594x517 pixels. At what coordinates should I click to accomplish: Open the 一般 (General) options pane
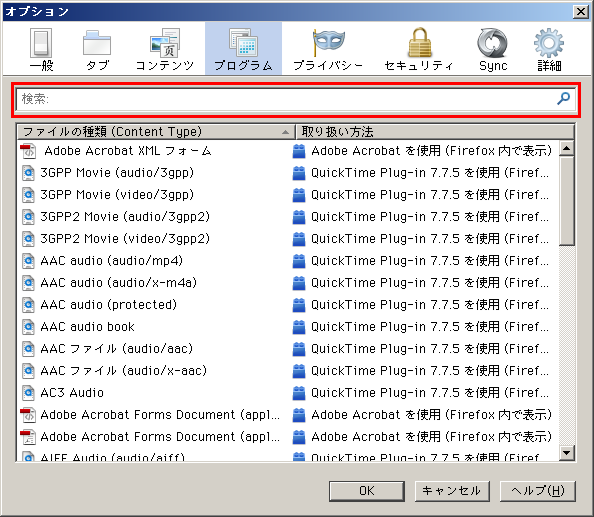coord(41,49)
